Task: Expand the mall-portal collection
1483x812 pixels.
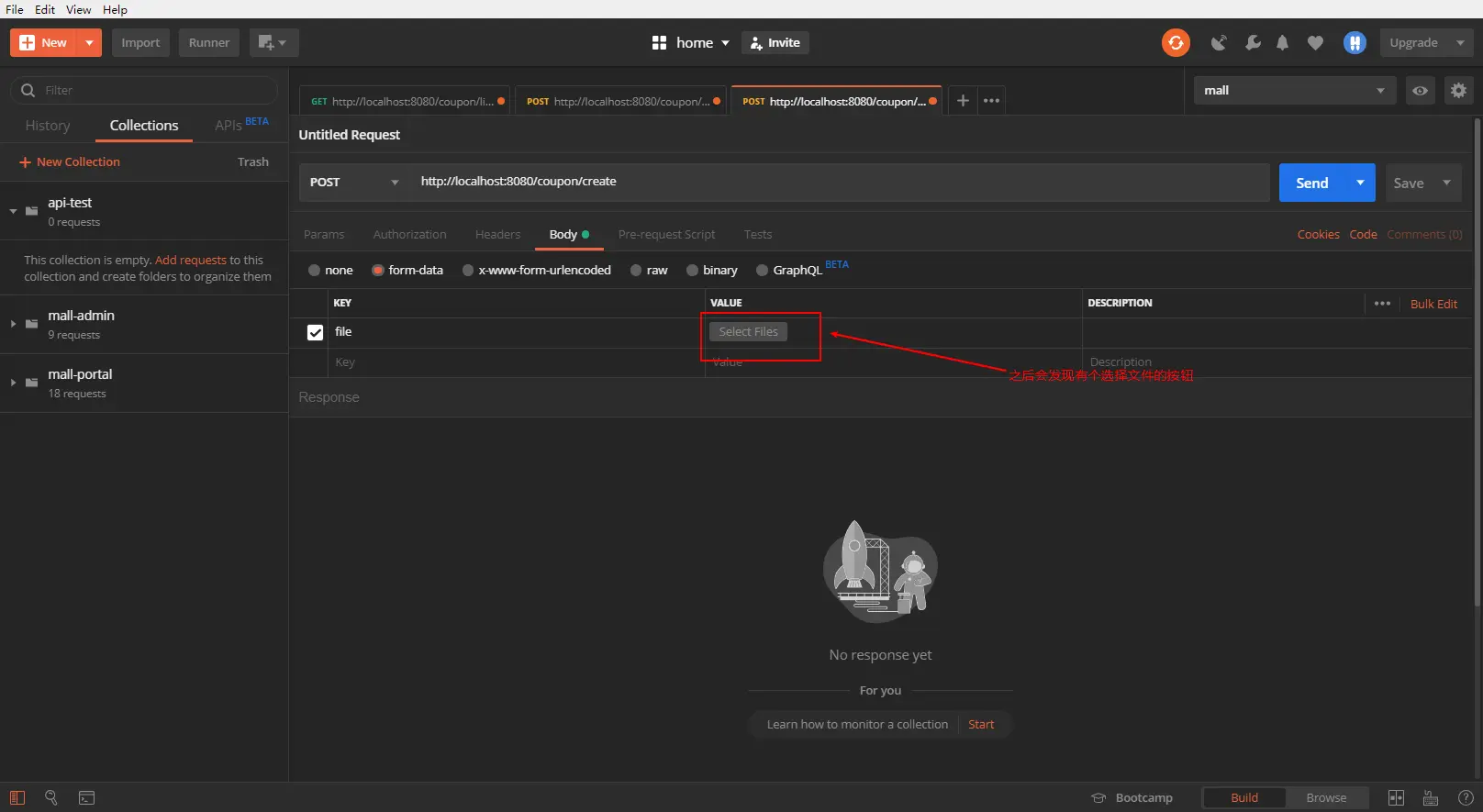Action: pos(13,383)
